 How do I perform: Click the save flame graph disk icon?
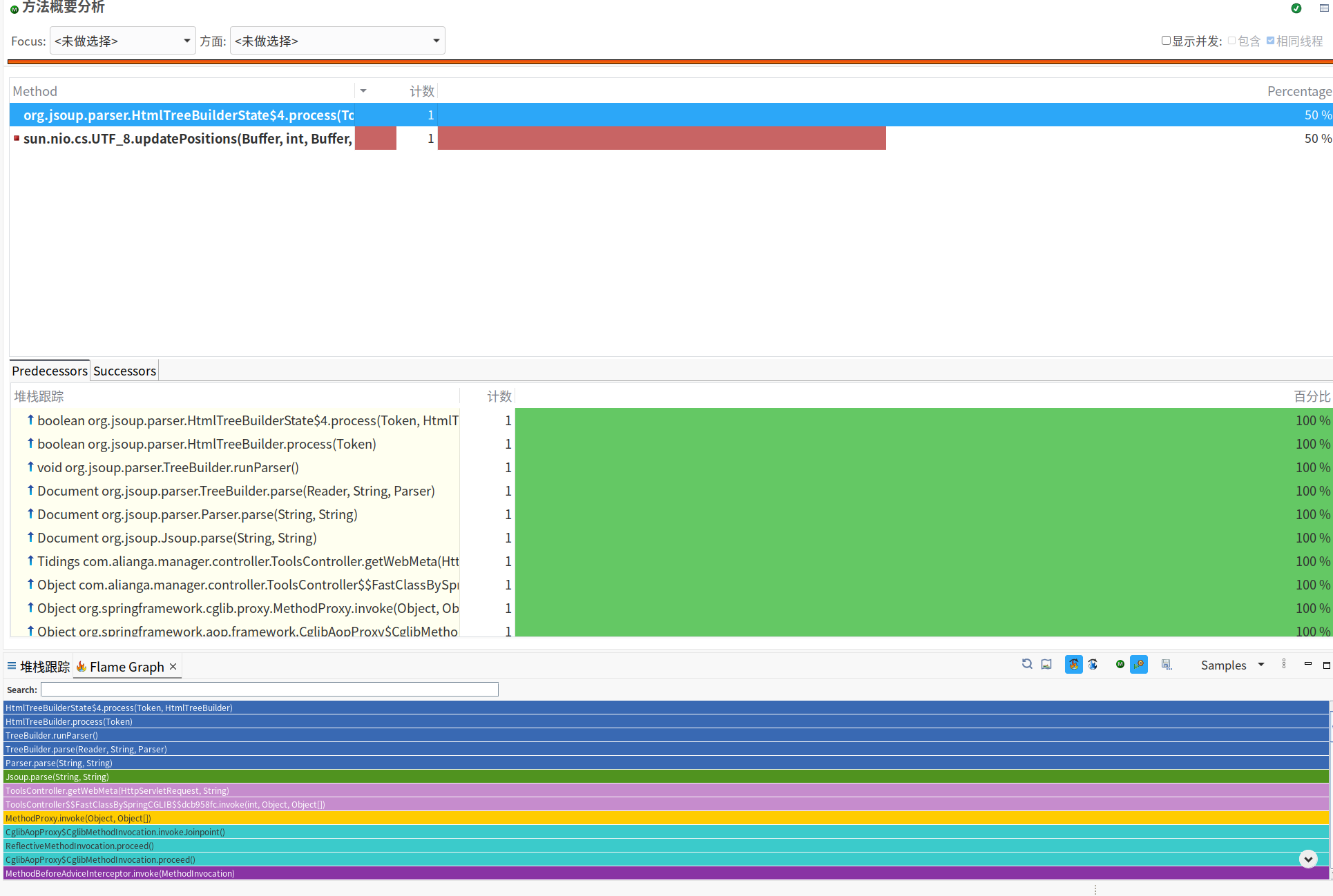point(1167,665)
